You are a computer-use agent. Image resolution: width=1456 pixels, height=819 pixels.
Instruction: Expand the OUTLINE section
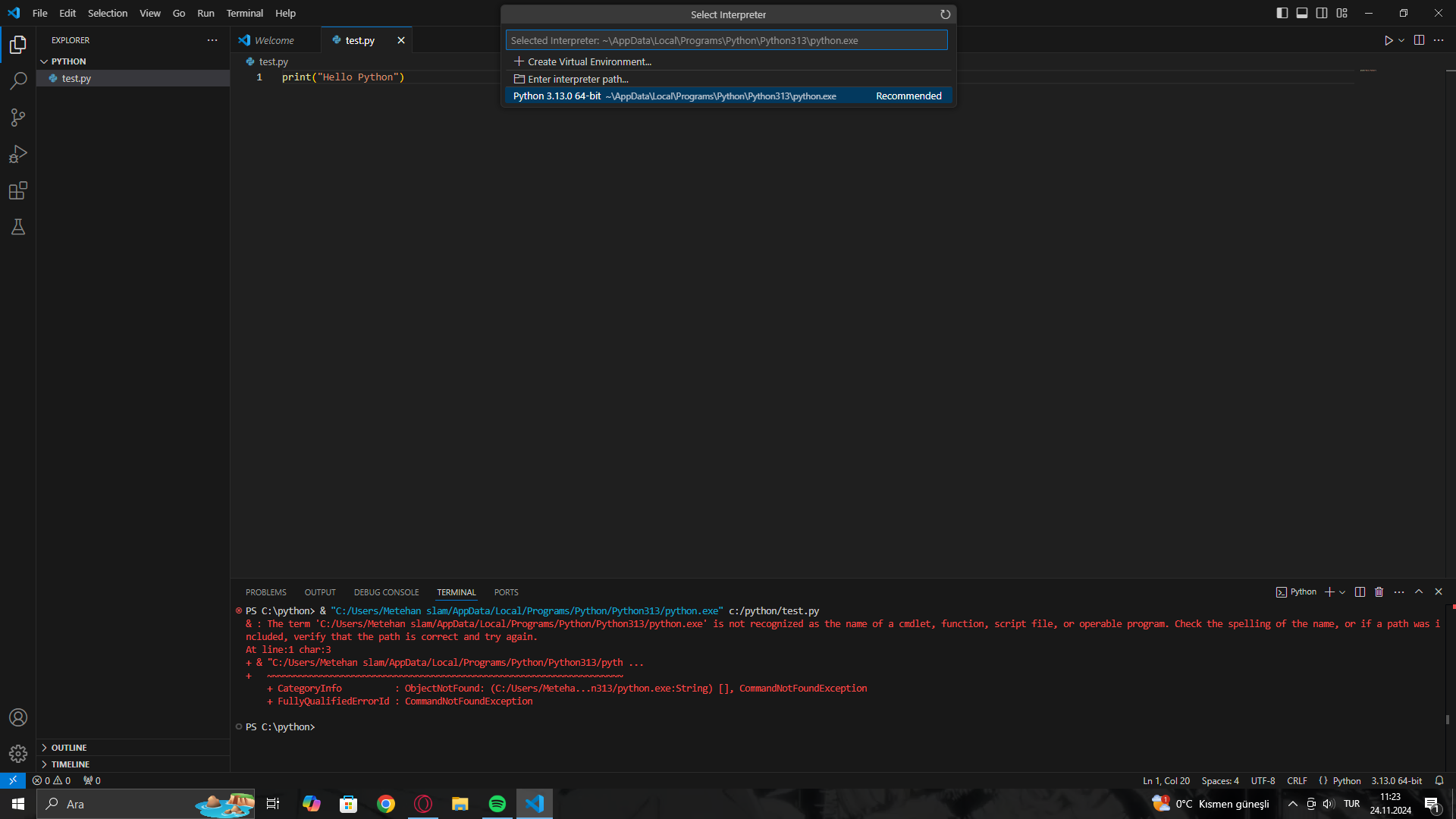pyautogui.click(x=68, y=748)
